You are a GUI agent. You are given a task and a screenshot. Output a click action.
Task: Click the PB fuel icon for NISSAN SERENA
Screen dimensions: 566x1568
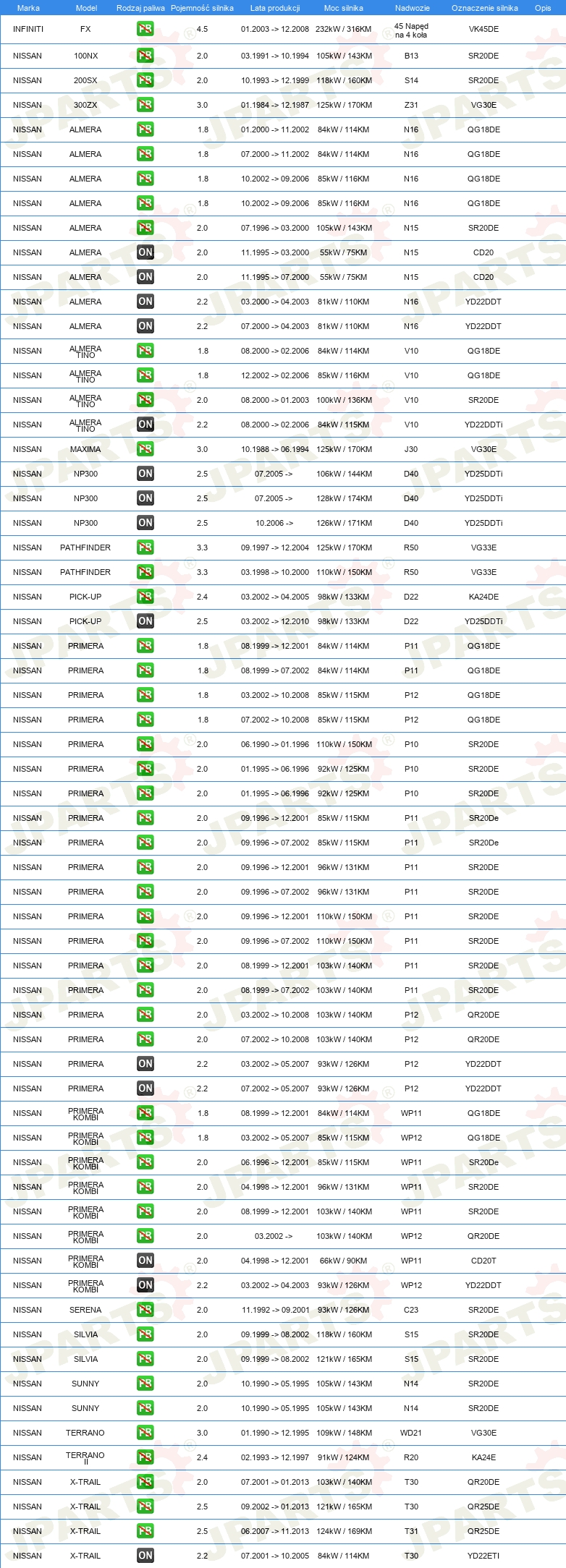tap(145, 1310)
